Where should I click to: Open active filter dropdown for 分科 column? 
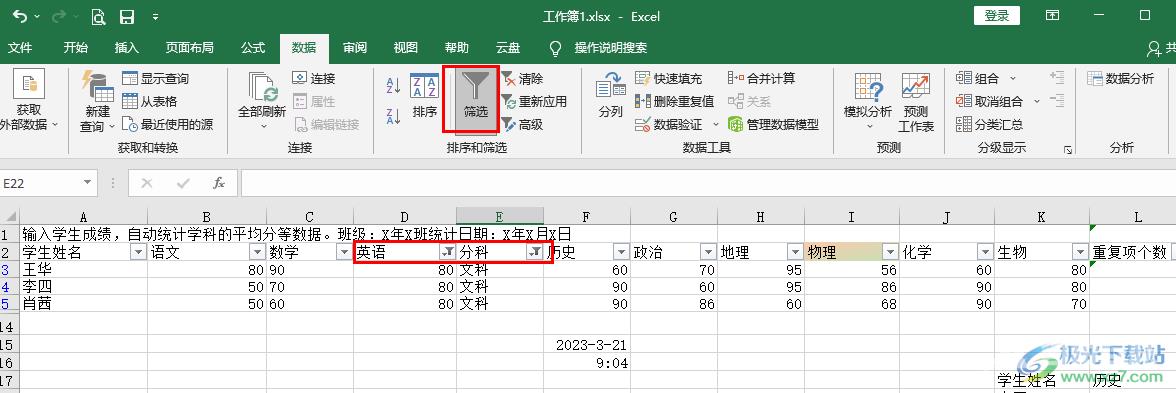point(534,252)
